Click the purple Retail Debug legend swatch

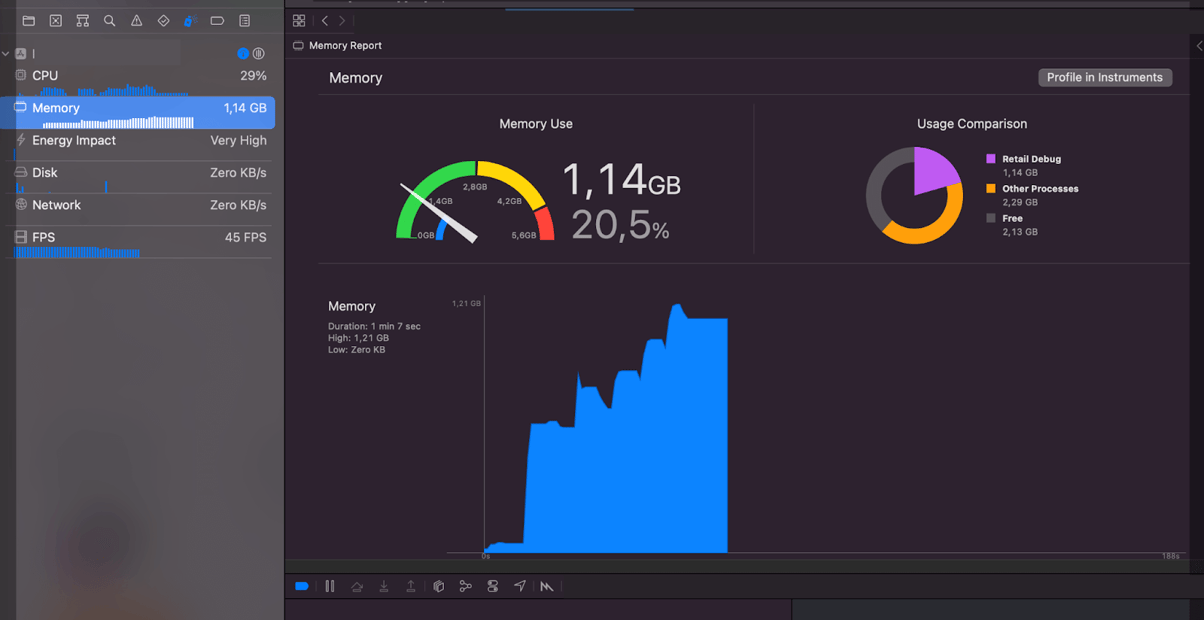pos(991,158)
